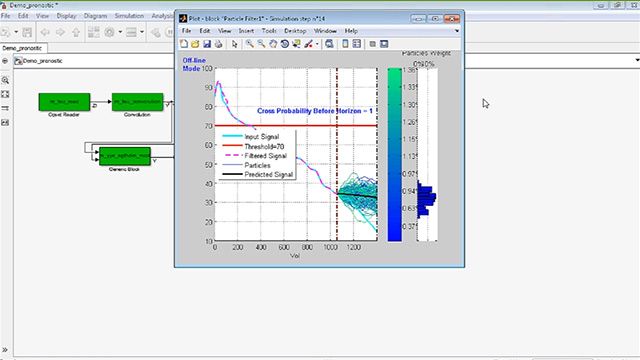Open Desktop menu in Plot window
Viewport: 640px width, 360px height.
(295, 31)
